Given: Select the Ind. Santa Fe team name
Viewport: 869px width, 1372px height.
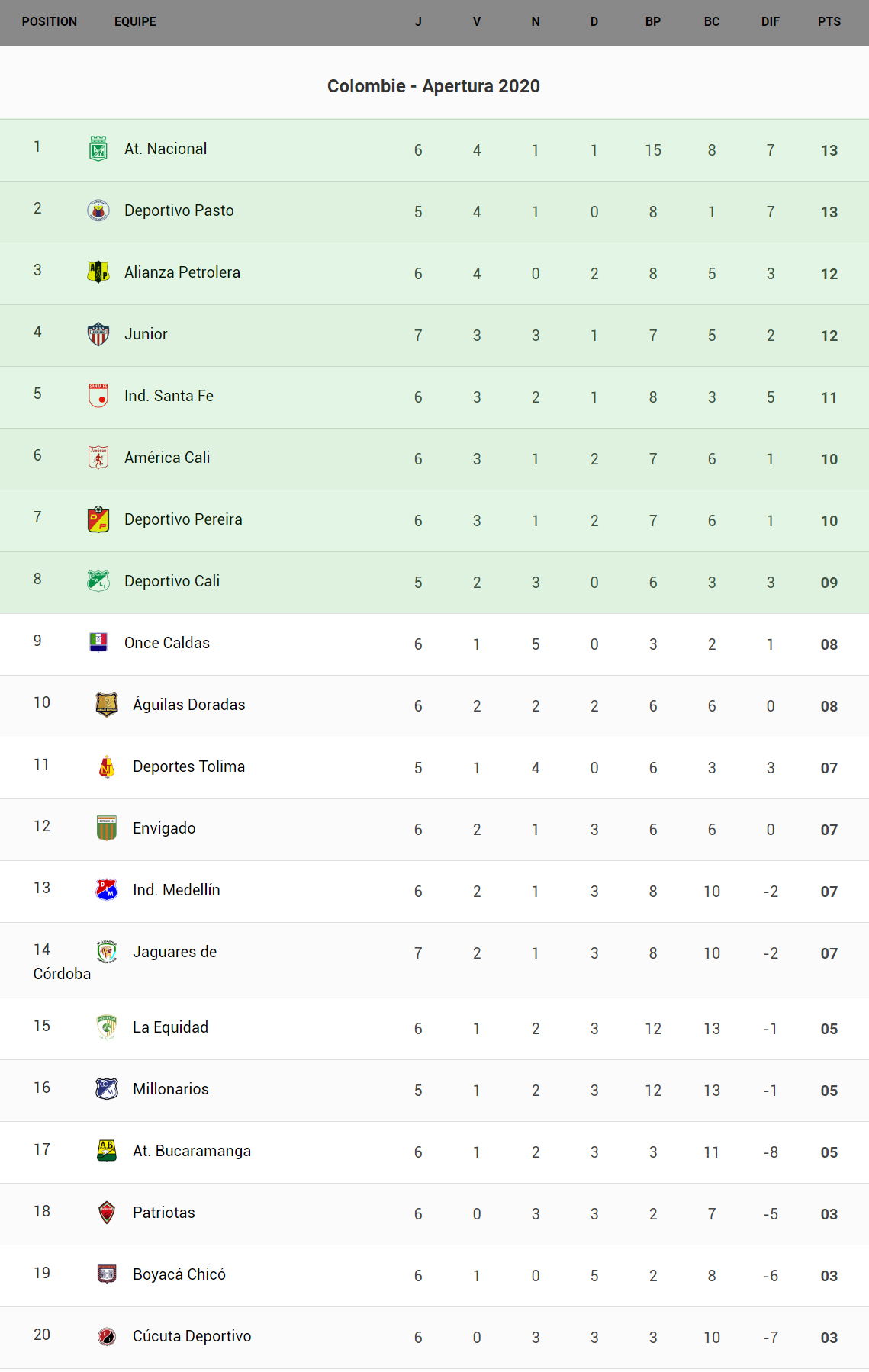Looking at the screenshot, I should [169, 396].
